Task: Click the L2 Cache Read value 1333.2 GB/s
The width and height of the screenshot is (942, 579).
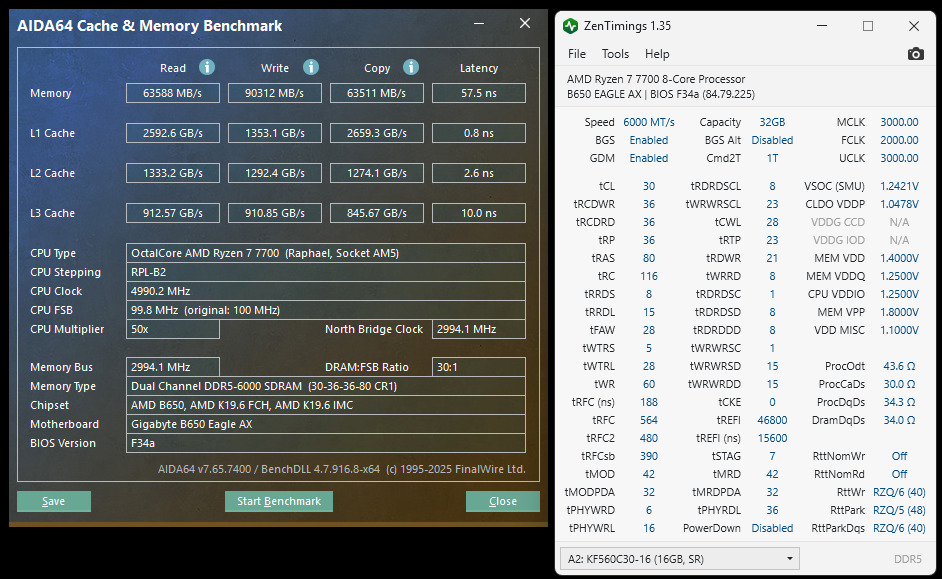Action: pos(172,173)
